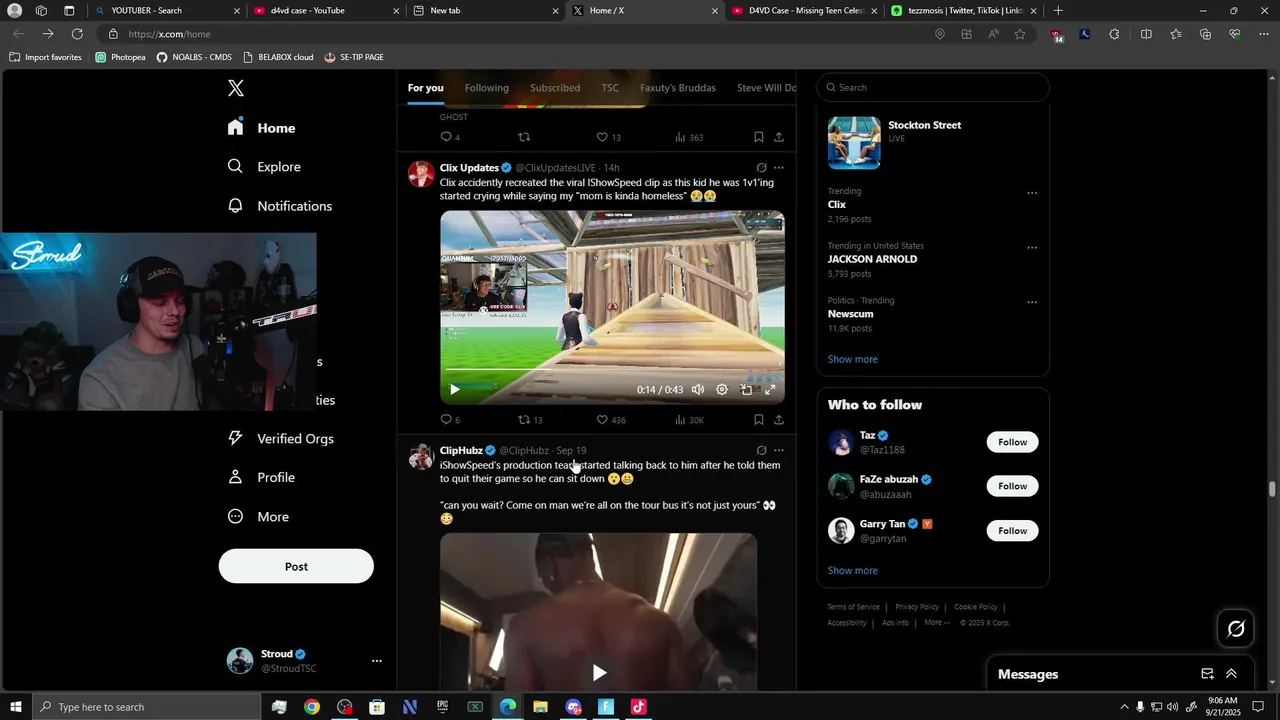Viewport: 1280px width, 720px height.
Task: Like the post with 13 likes
Action: coord(608,137)
